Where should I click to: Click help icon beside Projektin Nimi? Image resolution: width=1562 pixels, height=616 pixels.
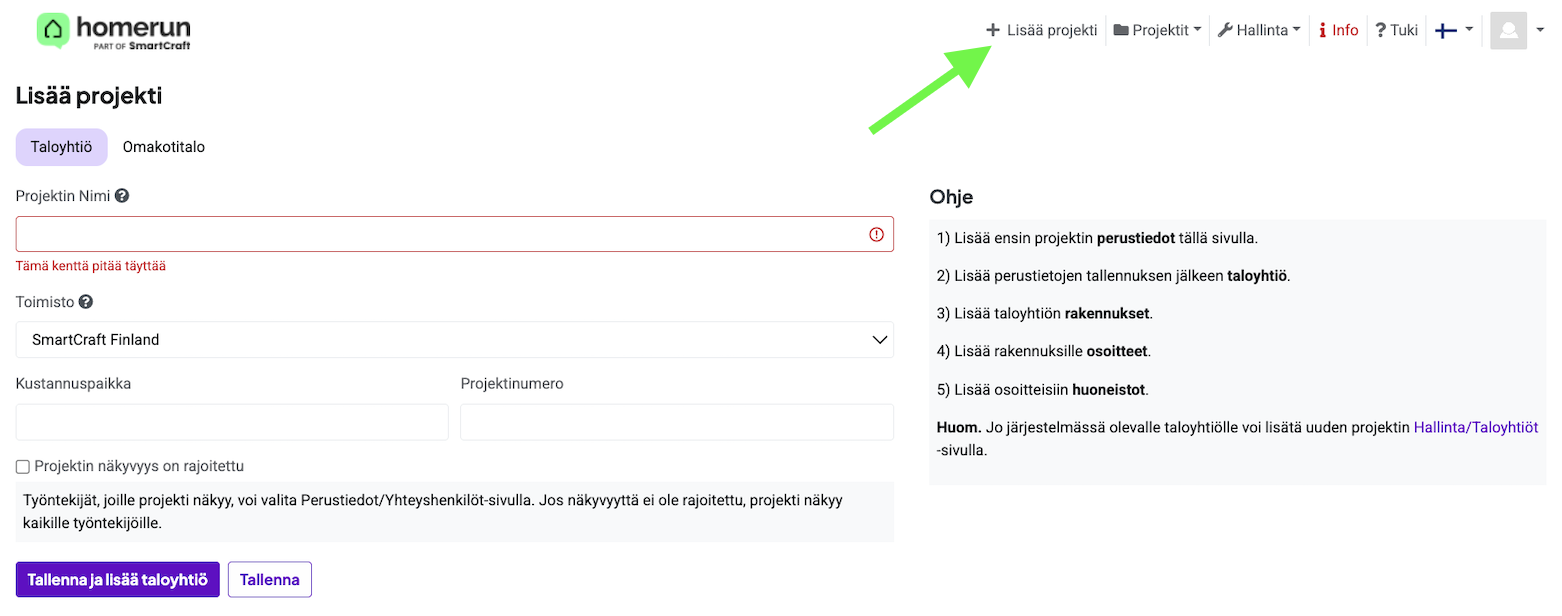tap(122, 196)
